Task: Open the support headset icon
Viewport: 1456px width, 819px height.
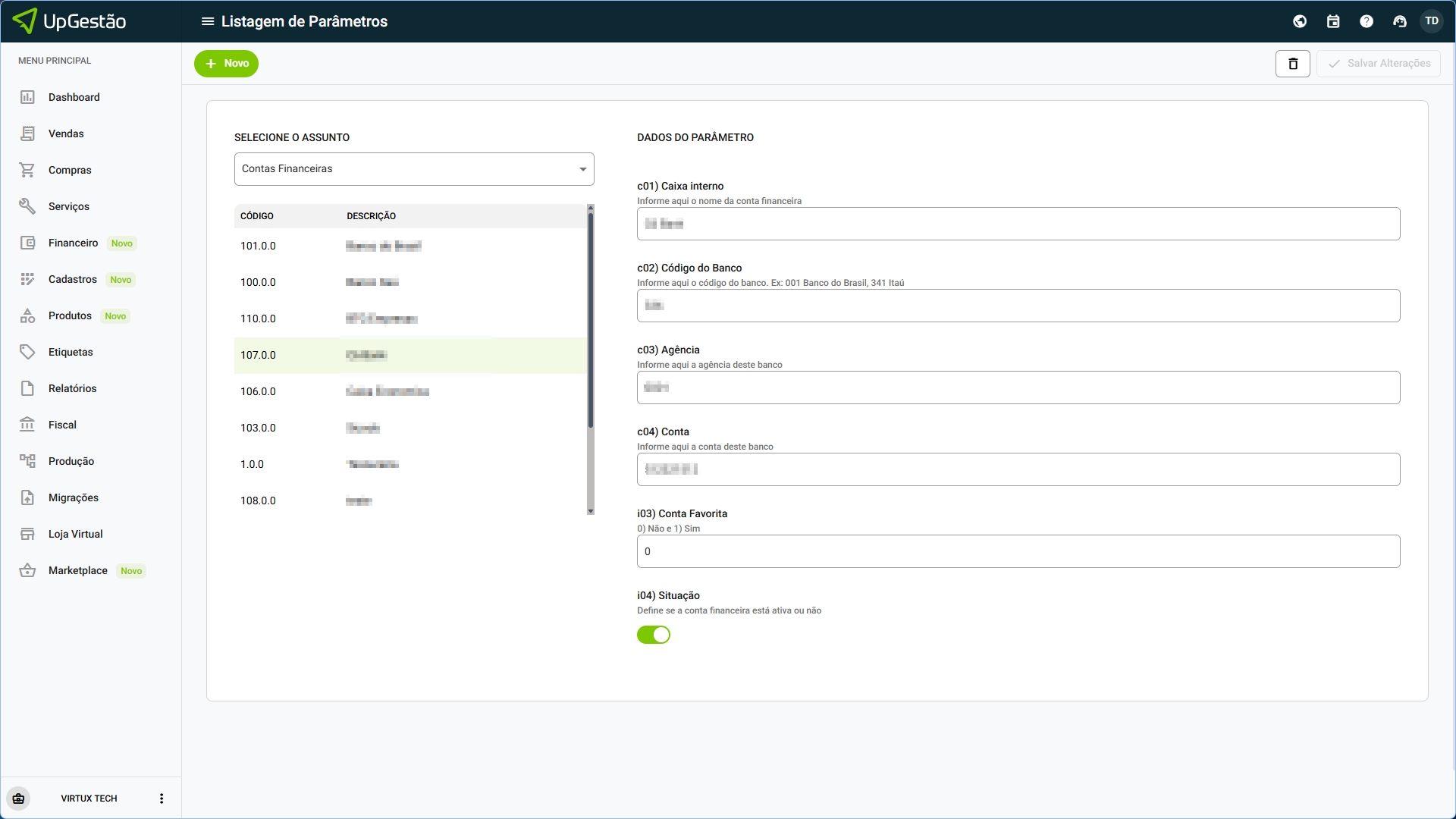Action: [x=1400, y=21]
